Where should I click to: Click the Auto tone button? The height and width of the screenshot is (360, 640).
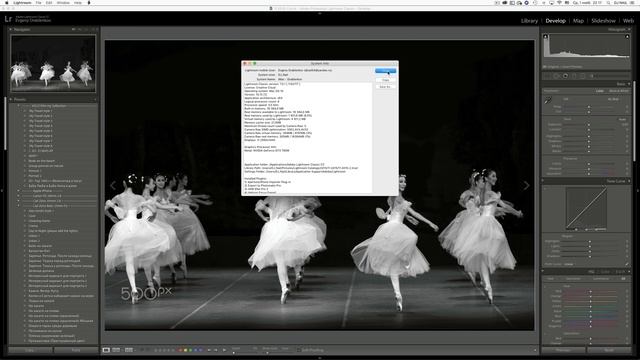[x=622, y=120]
